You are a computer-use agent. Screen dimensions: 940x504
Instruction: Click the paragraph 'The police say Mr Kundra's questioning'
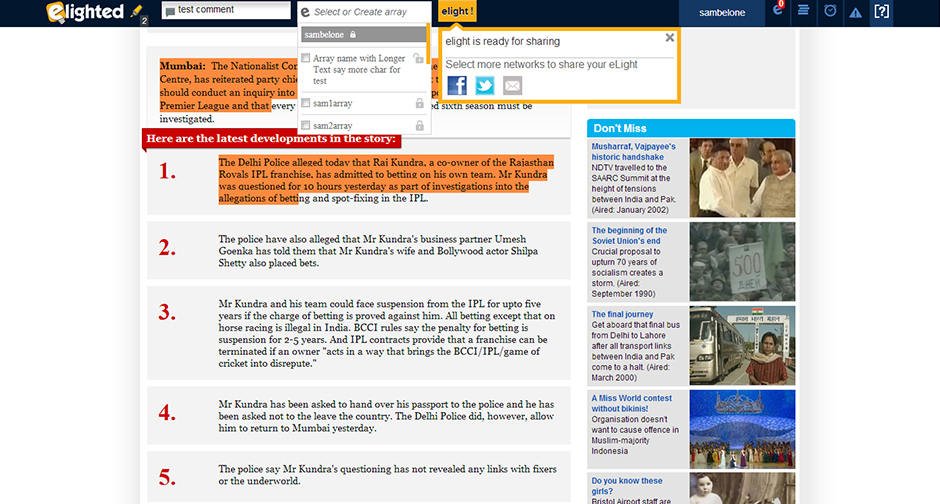point(387,475)
